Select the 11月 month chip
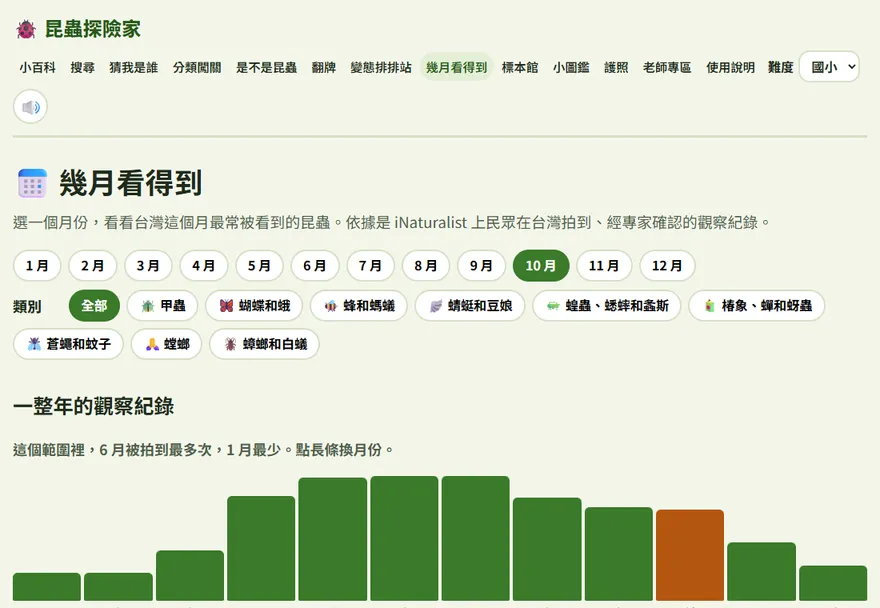The width and height of the screenshot is (880, 608). click(x=604, y=266)
